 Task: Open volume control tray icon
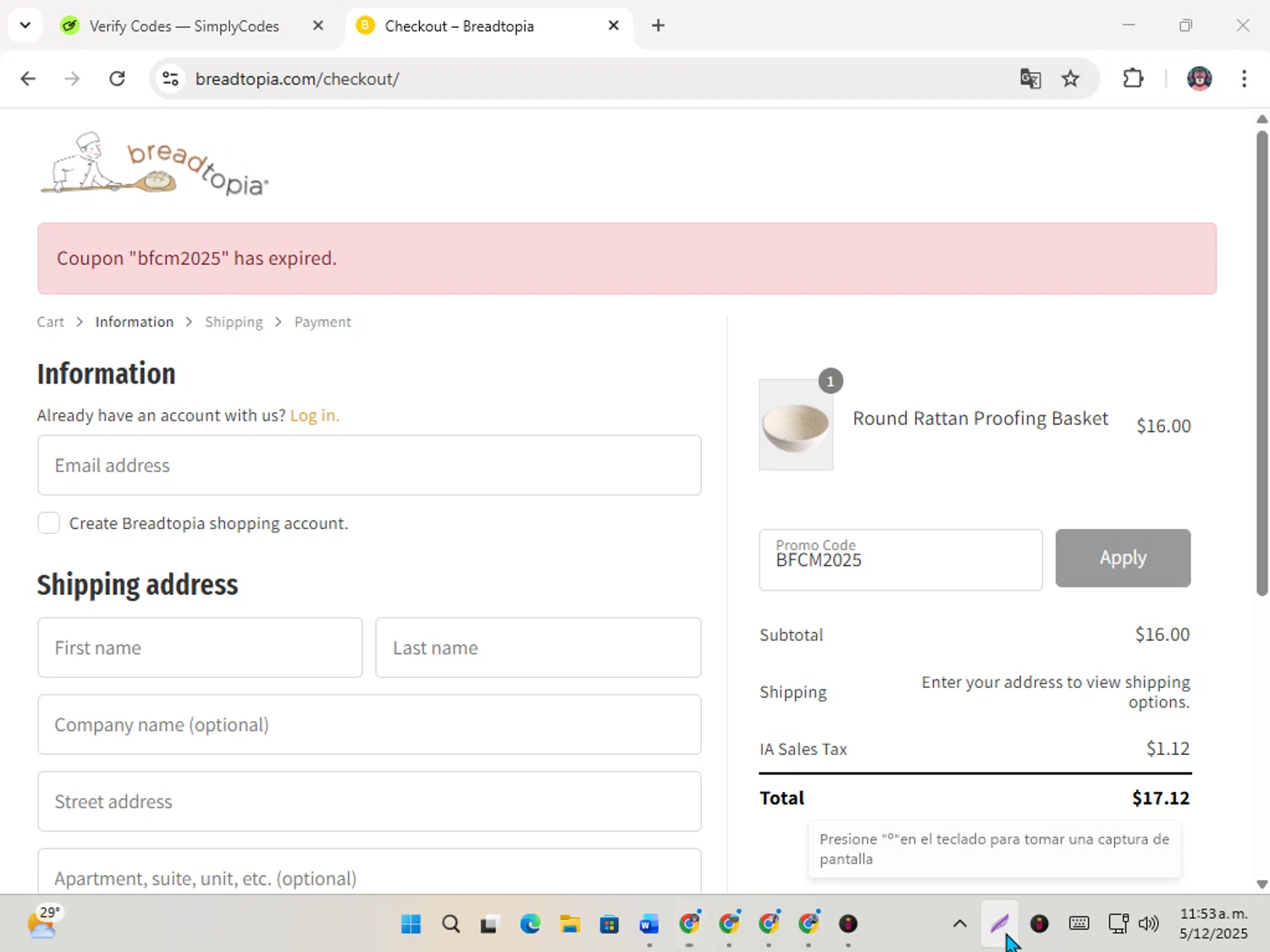[1149, 923]
